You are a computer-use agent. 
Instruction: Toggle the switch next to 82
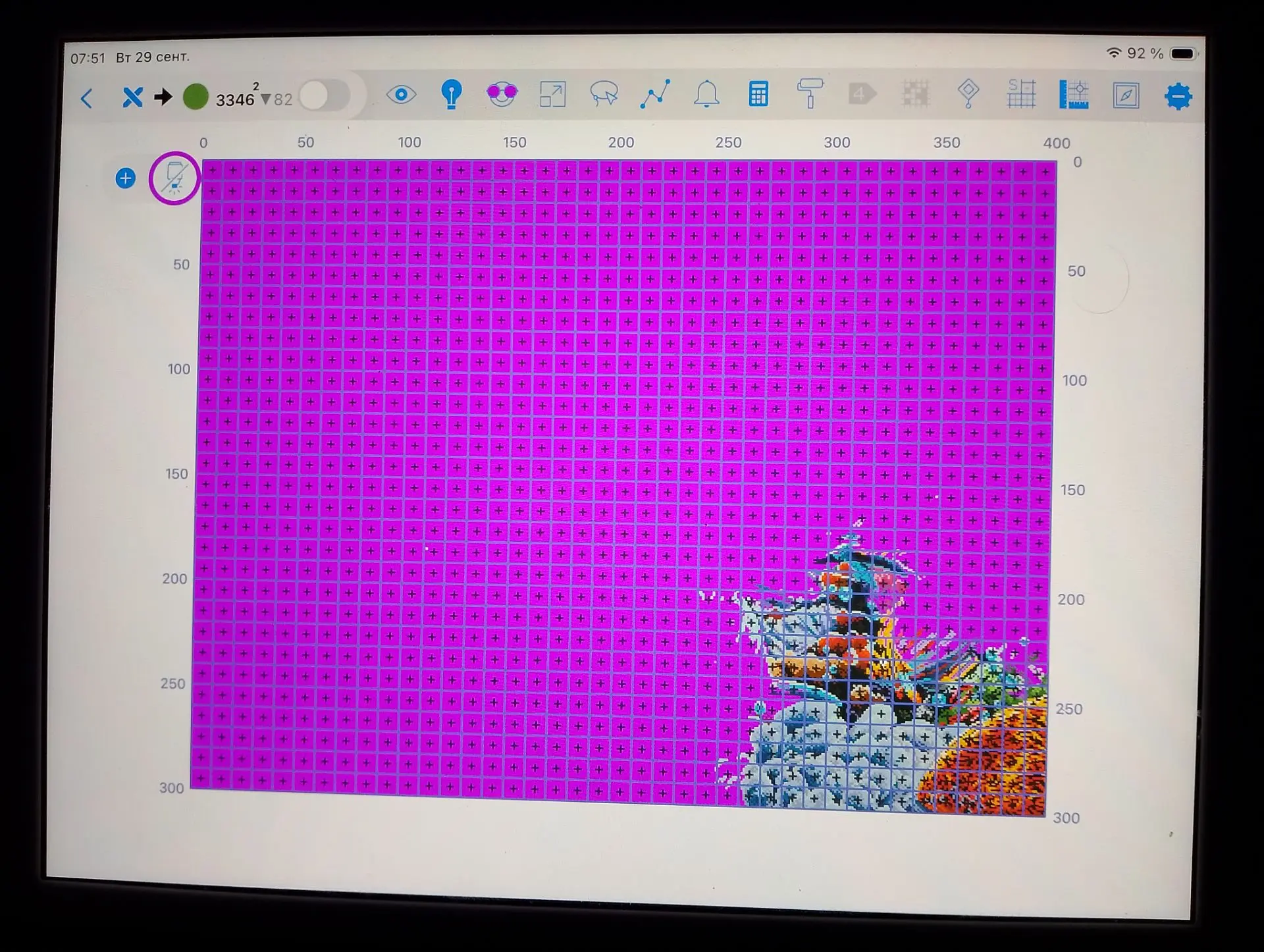(x=325, y=97)
